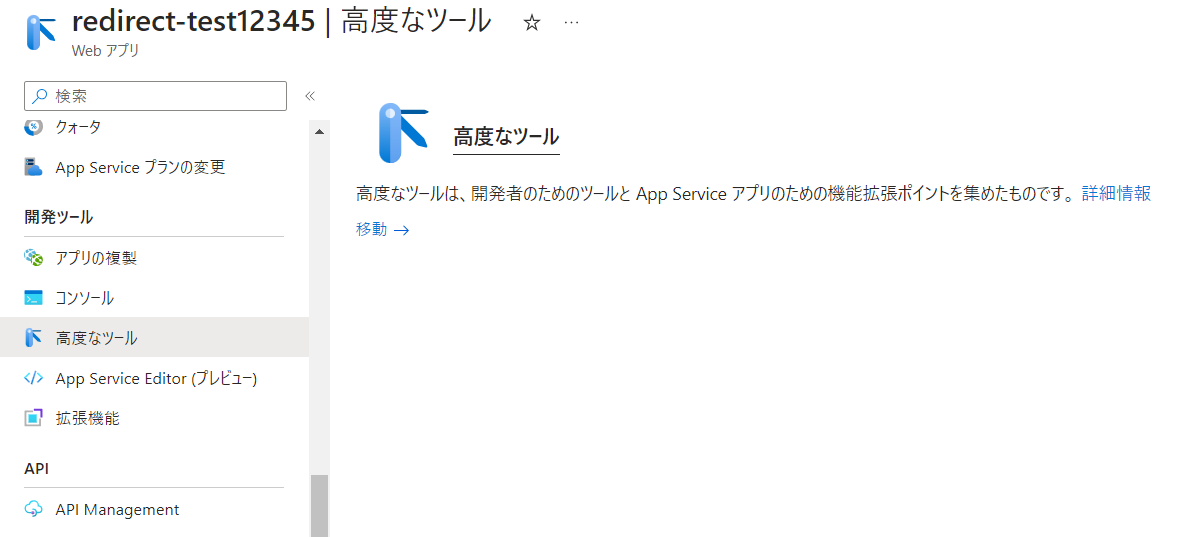Open App Service Editor (プレビュー)
Viewport: 1179px width, 537px height.
click(x=154, y=378)
